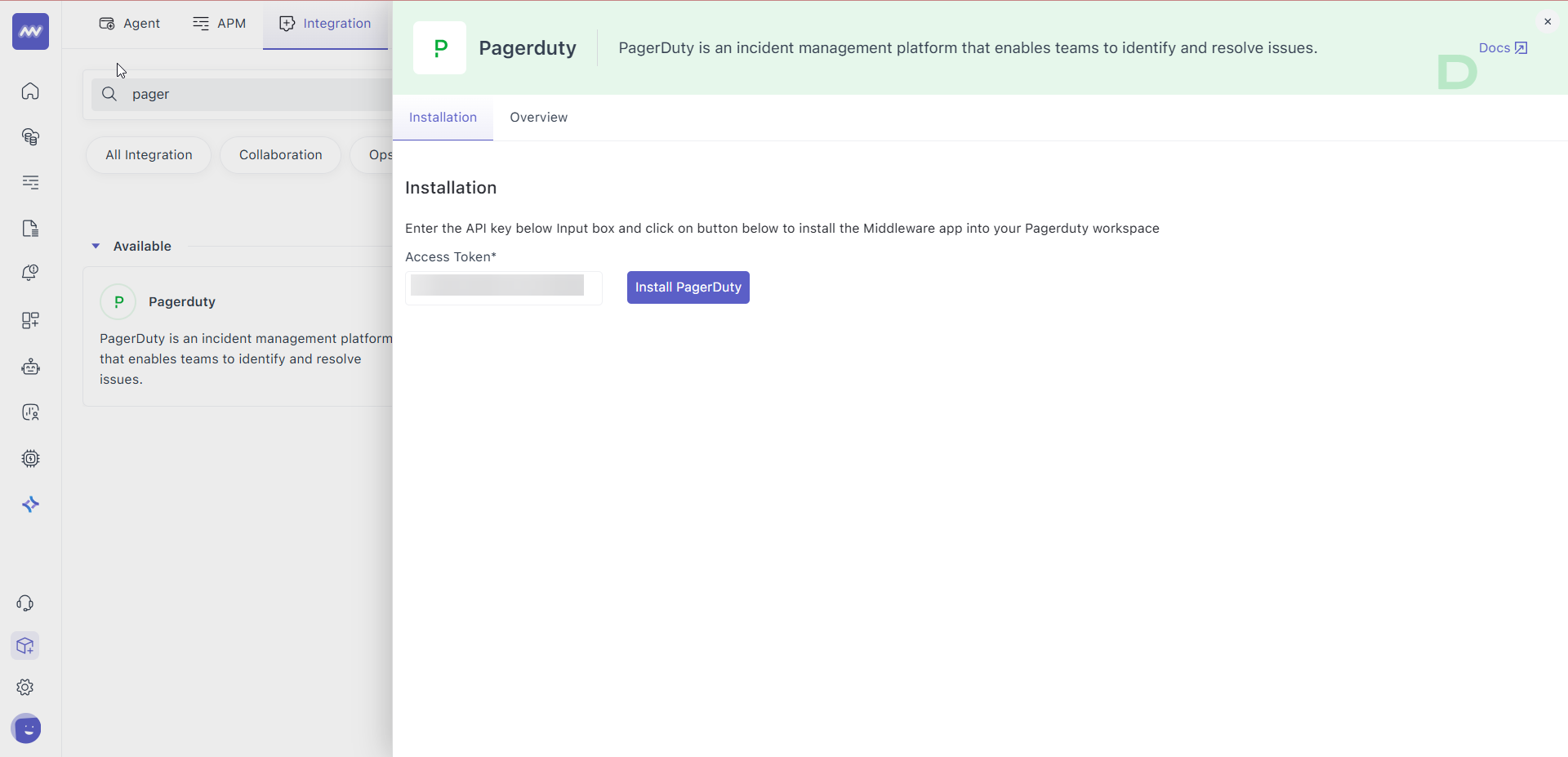Click the Middleware logo at top left
Image resolution: width=1568 pixels, height=757 pixels.
tap(30, 31)
